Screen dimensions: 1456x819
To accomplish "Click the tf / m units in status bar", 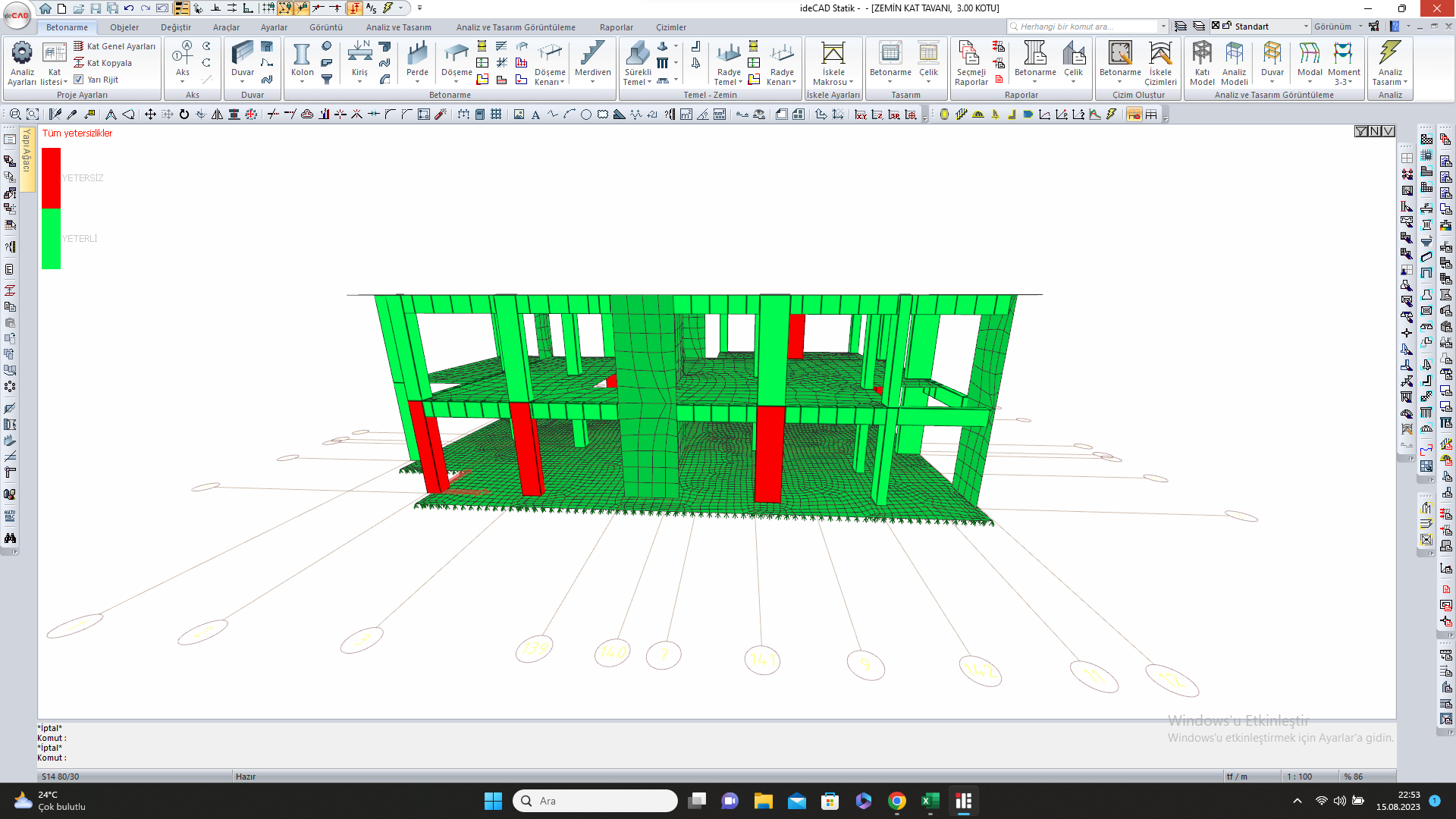I will [1237, 777].
